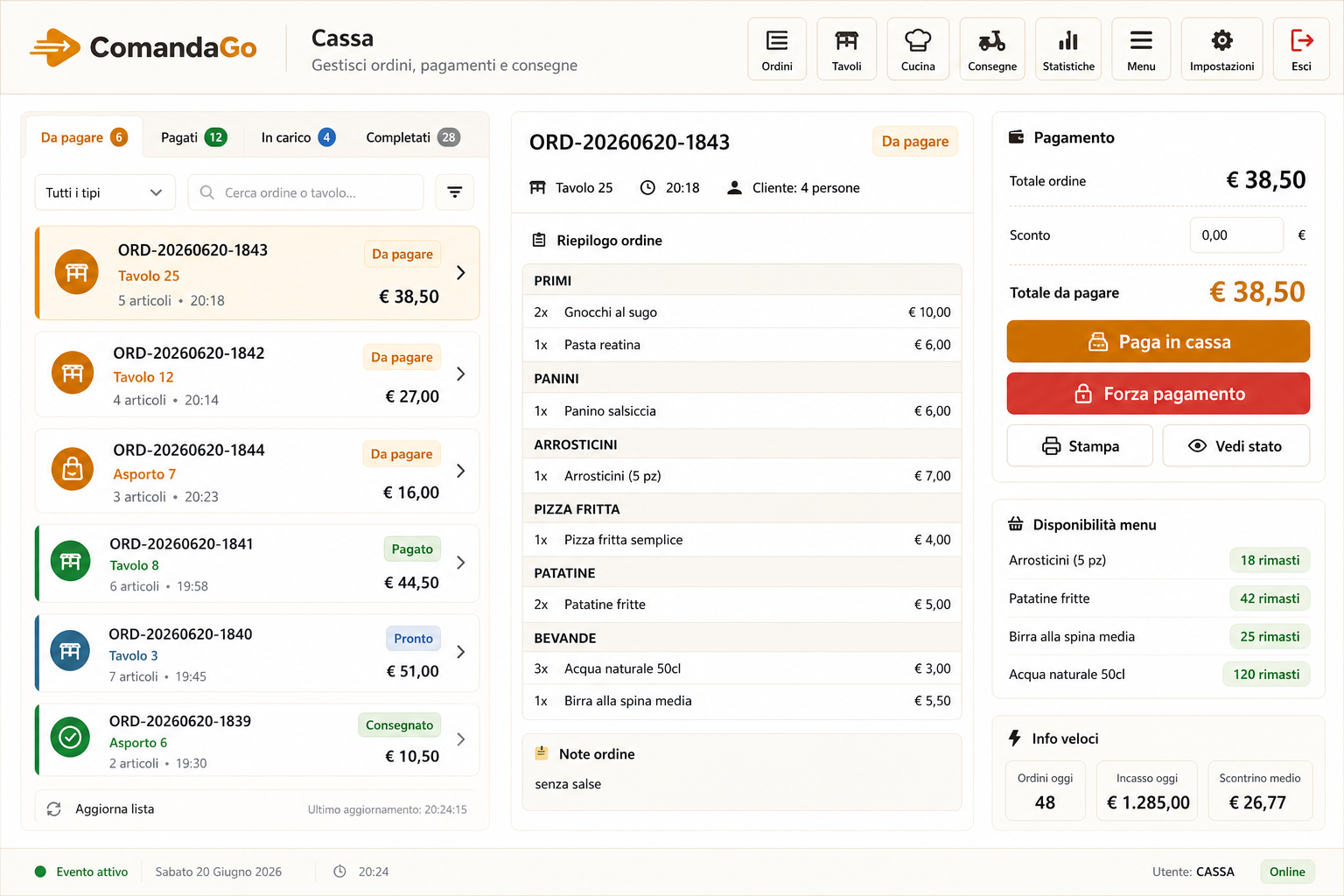Click the Forza pagamento button

[x=1158, y=394]
